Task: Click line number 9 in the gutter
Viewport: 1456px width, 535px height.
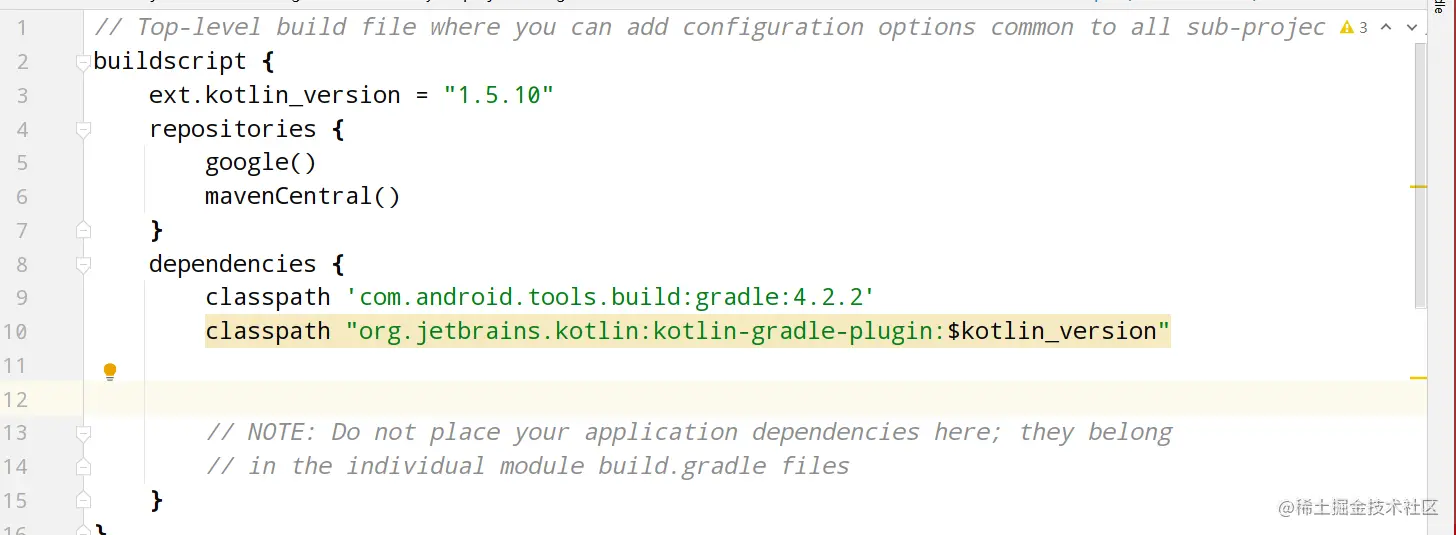Action: tap(23, 297)
